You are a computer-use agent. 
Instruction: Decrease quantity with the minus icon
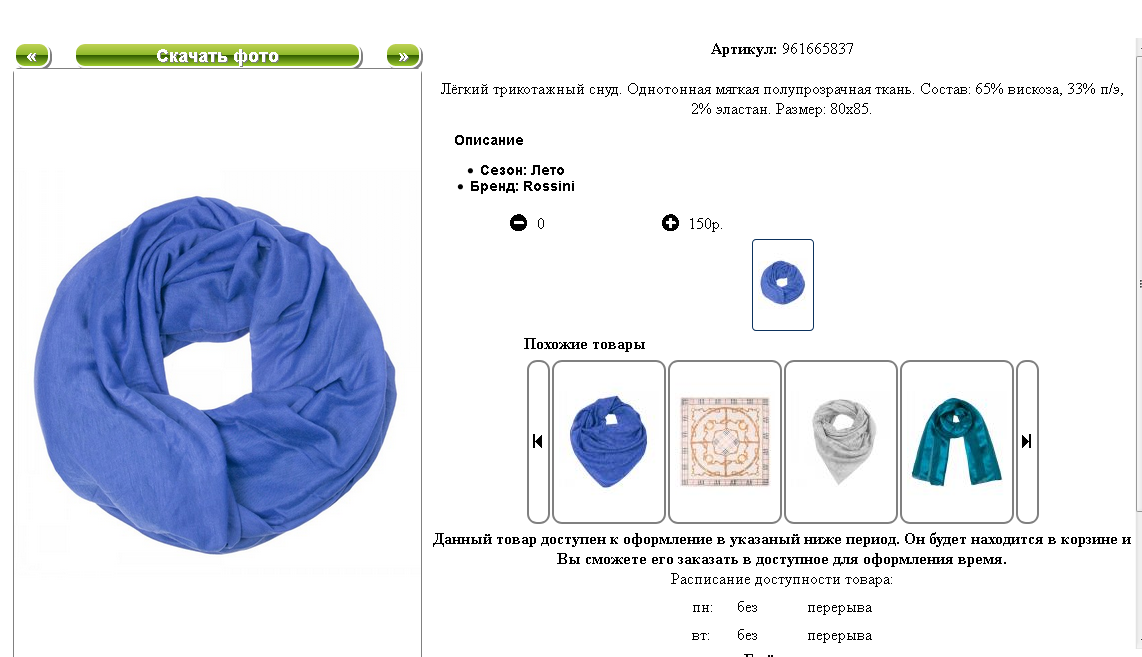[x=518, y=223]
